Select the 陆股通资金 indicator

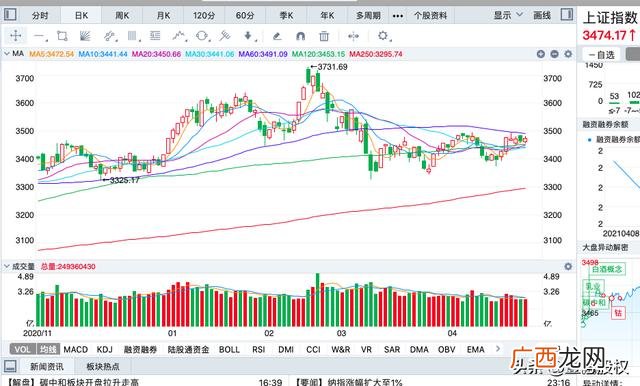pos(188,350)
